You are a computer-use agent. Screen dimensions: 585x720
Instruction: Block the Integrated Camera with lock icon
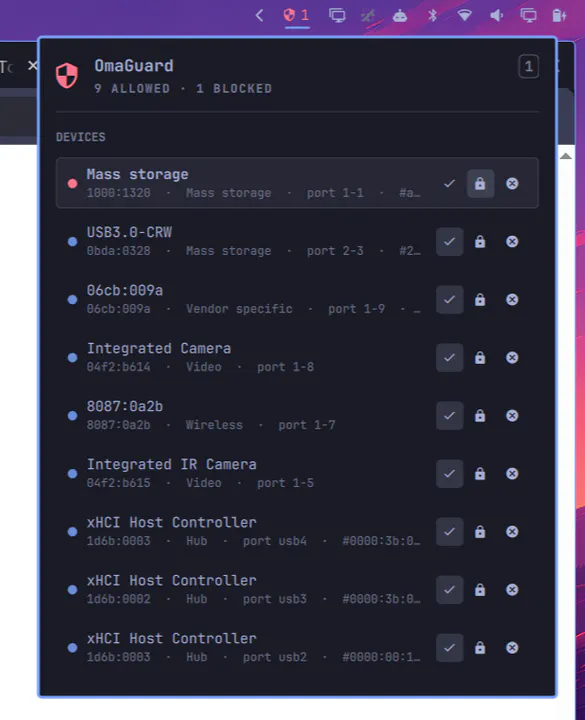coord(480,358)
